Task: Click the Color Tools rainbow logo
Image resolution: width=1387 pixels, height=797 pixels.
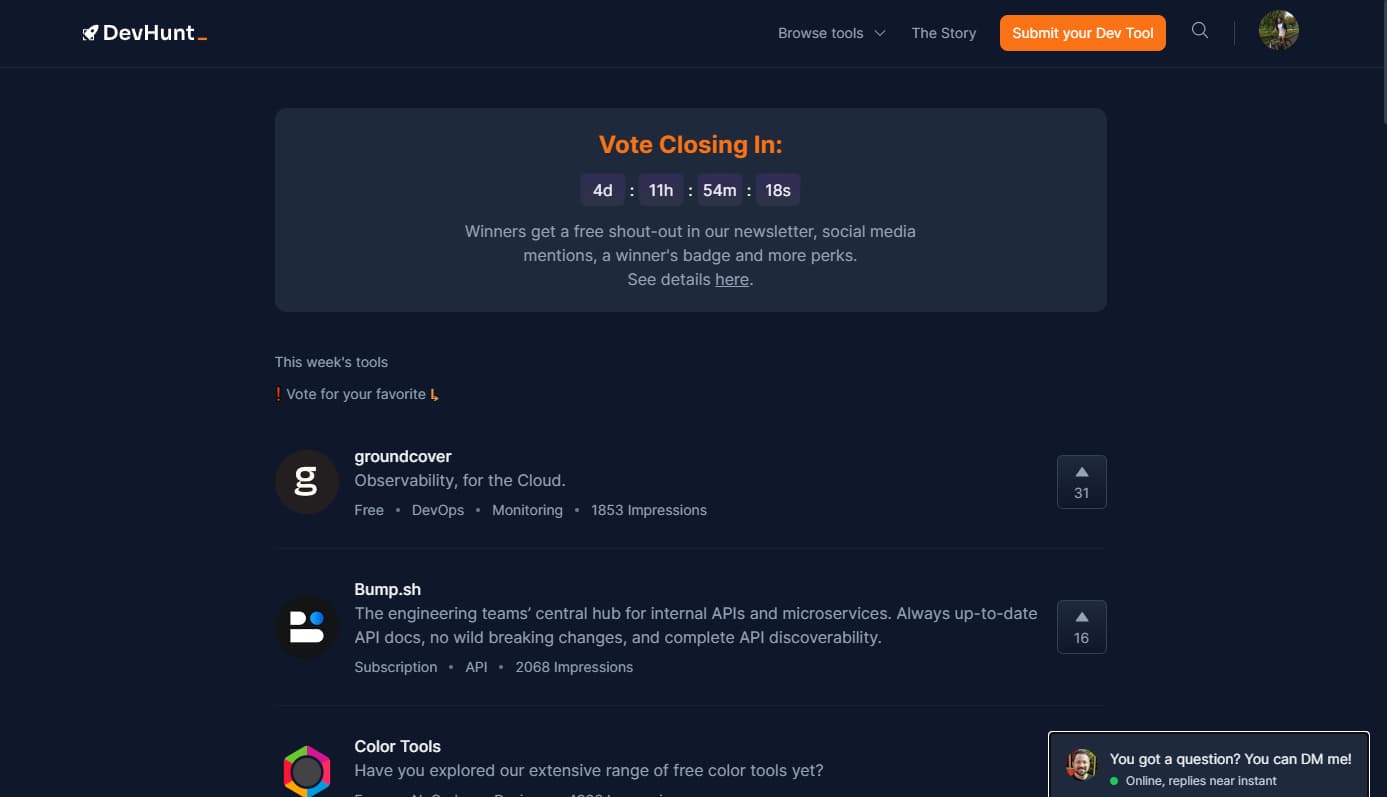Action: click(x=306, y=771)
